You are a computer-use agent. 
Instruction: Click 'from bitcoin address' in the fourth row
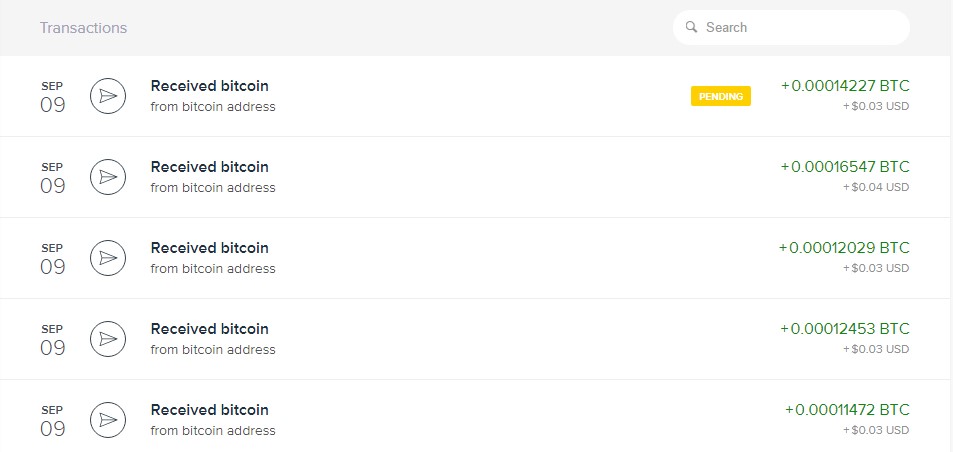(x=212, y=350)
